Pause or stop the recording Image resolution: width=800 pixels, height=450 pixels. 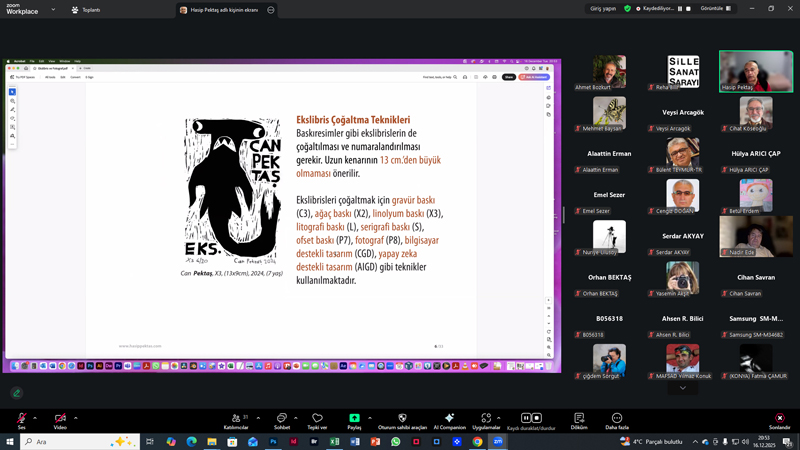[x=530, y=418]
